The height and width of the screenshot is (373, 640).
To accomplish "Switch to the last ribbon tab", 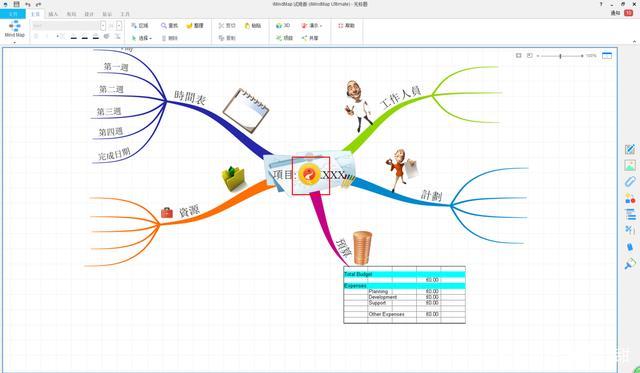I will (x=125, y=14).
